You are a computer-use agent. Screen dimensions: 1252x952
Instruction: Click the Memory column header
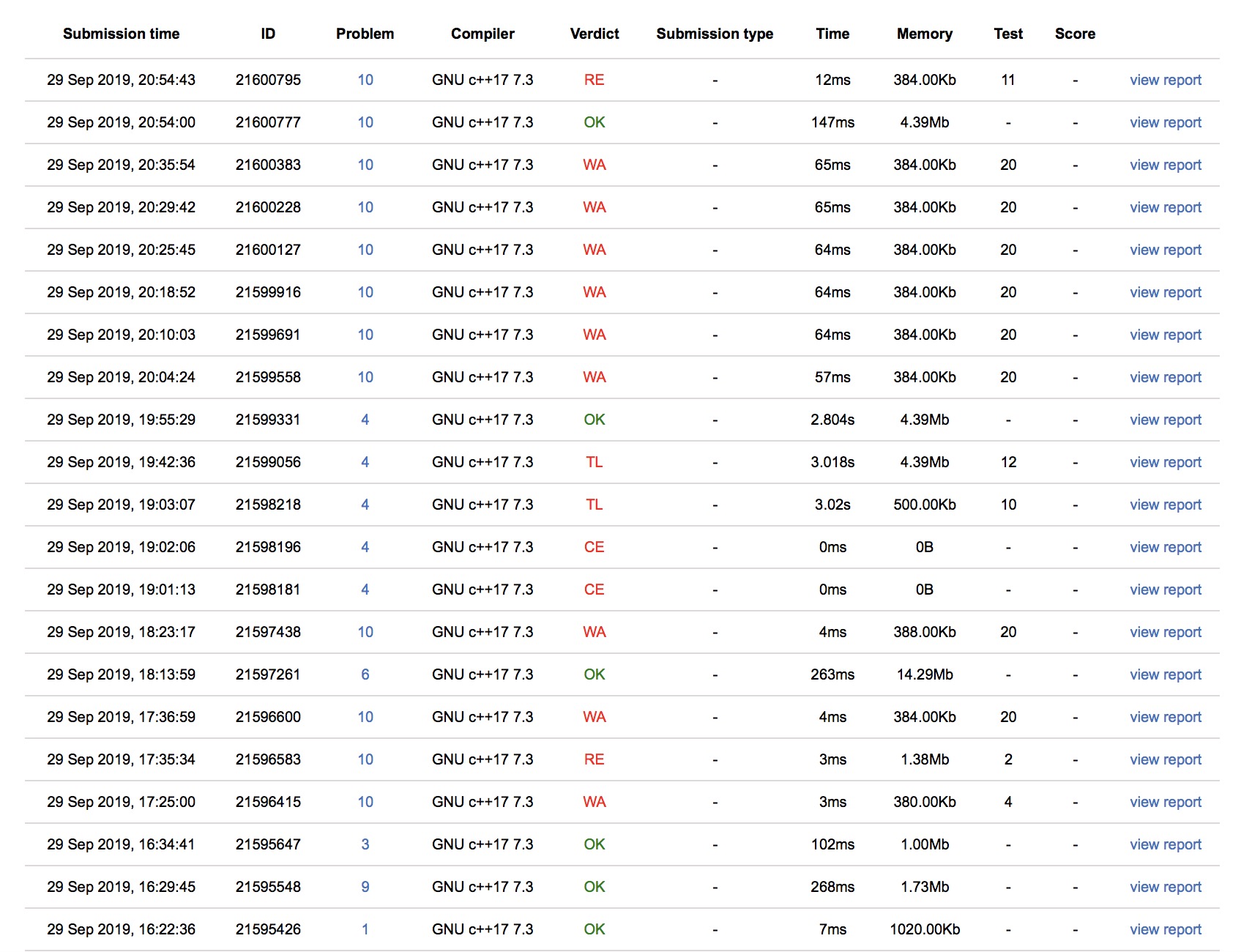coord(924,34)
